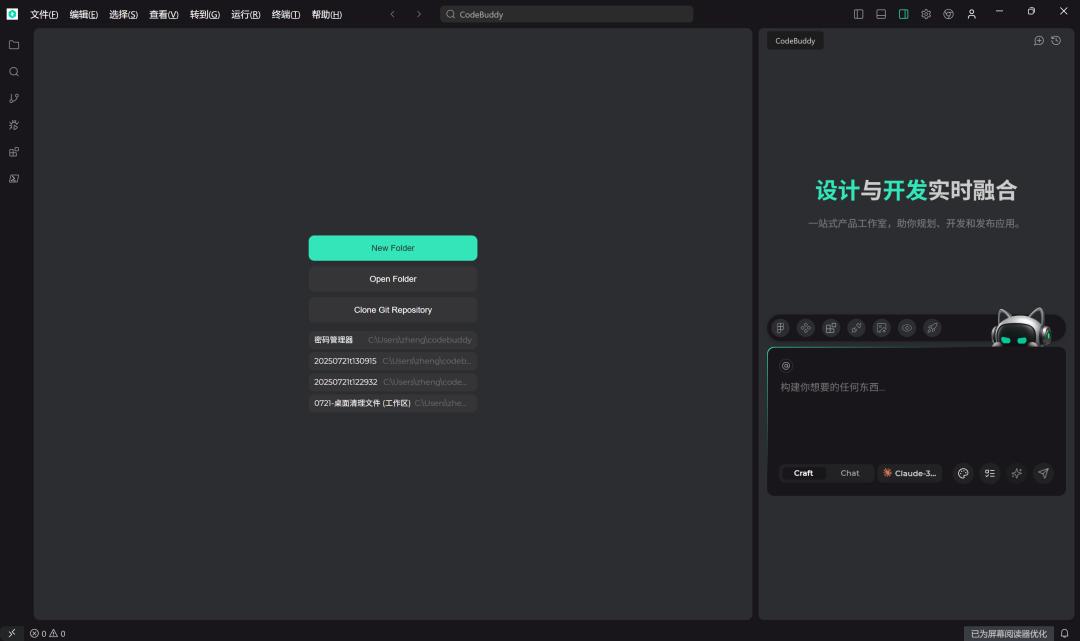This screenshot has width=1080, height=641.
Task: Click the remote window icon in status bar
Action: coord(12,633)
